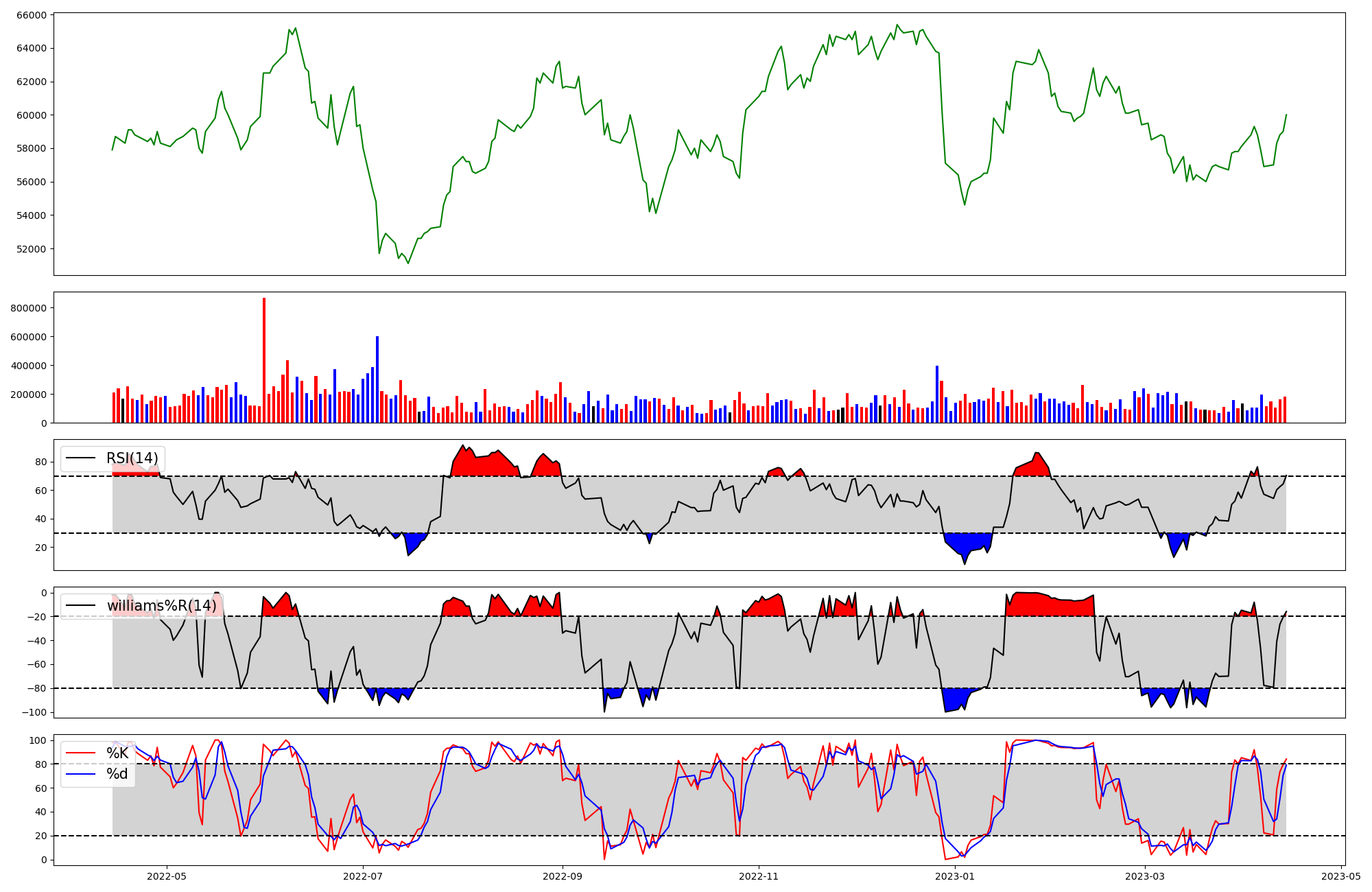Click the 2022-09 x-axis tick label
Image resolution: width=1372 pixels, height=892 pixels.
click(563, 876)
